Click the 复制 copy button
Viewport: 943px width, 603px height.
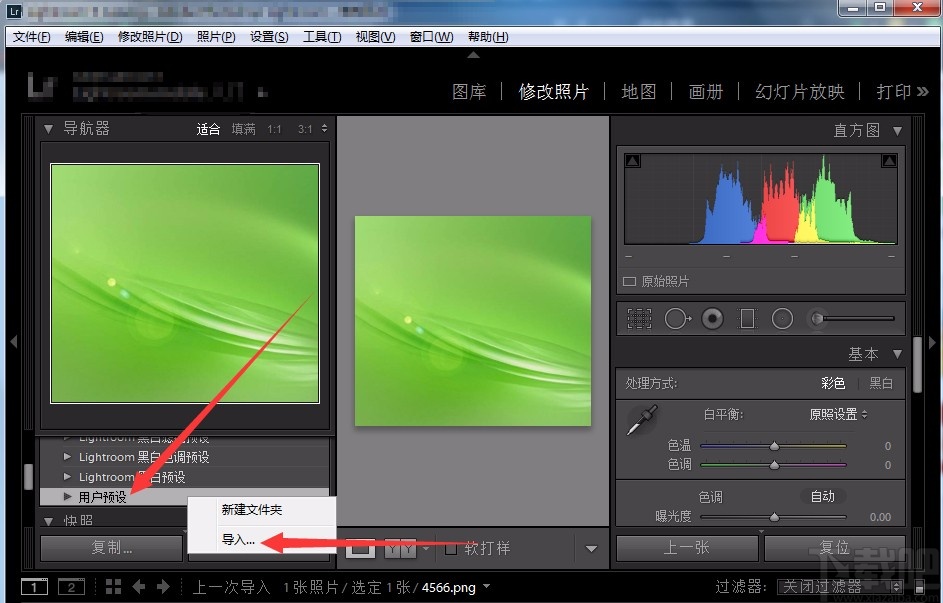[111, 548]
